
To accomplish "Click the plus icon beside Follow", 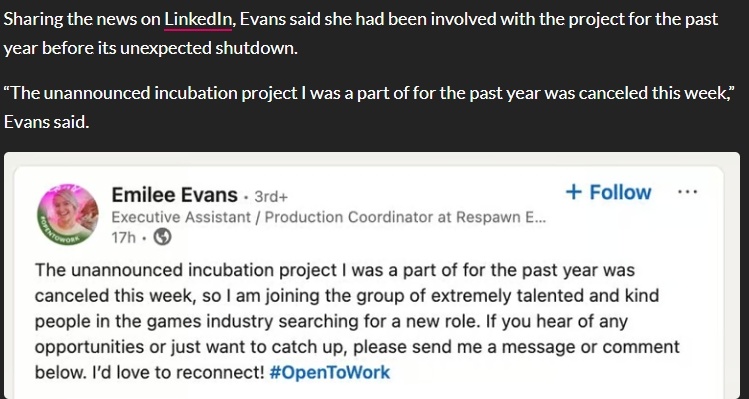I will (574, 192).
